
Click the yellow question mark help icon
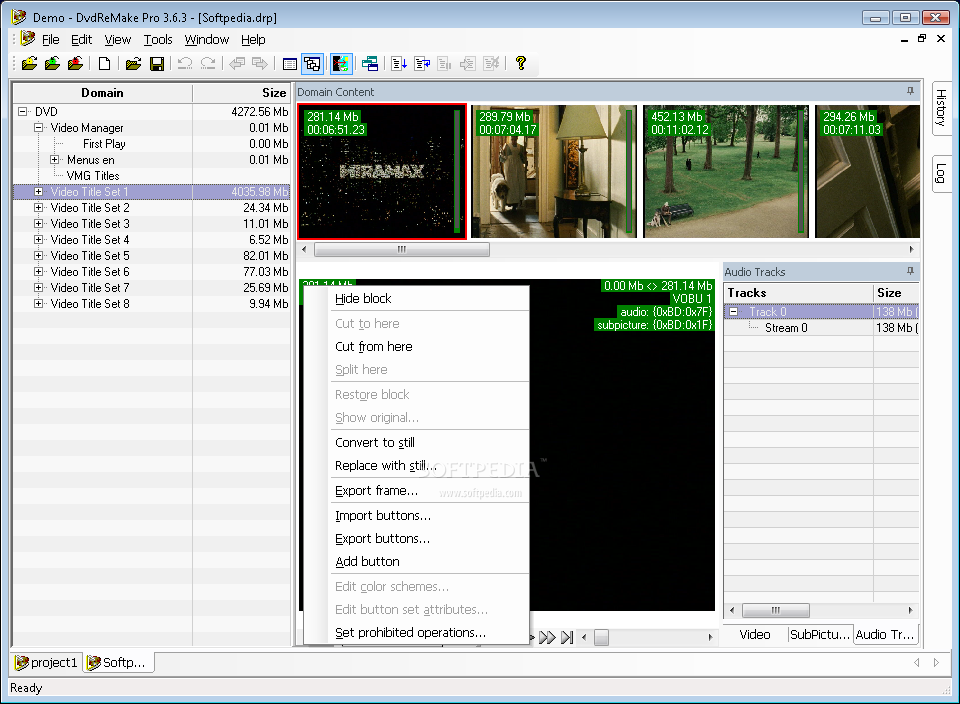pos(520,63)
